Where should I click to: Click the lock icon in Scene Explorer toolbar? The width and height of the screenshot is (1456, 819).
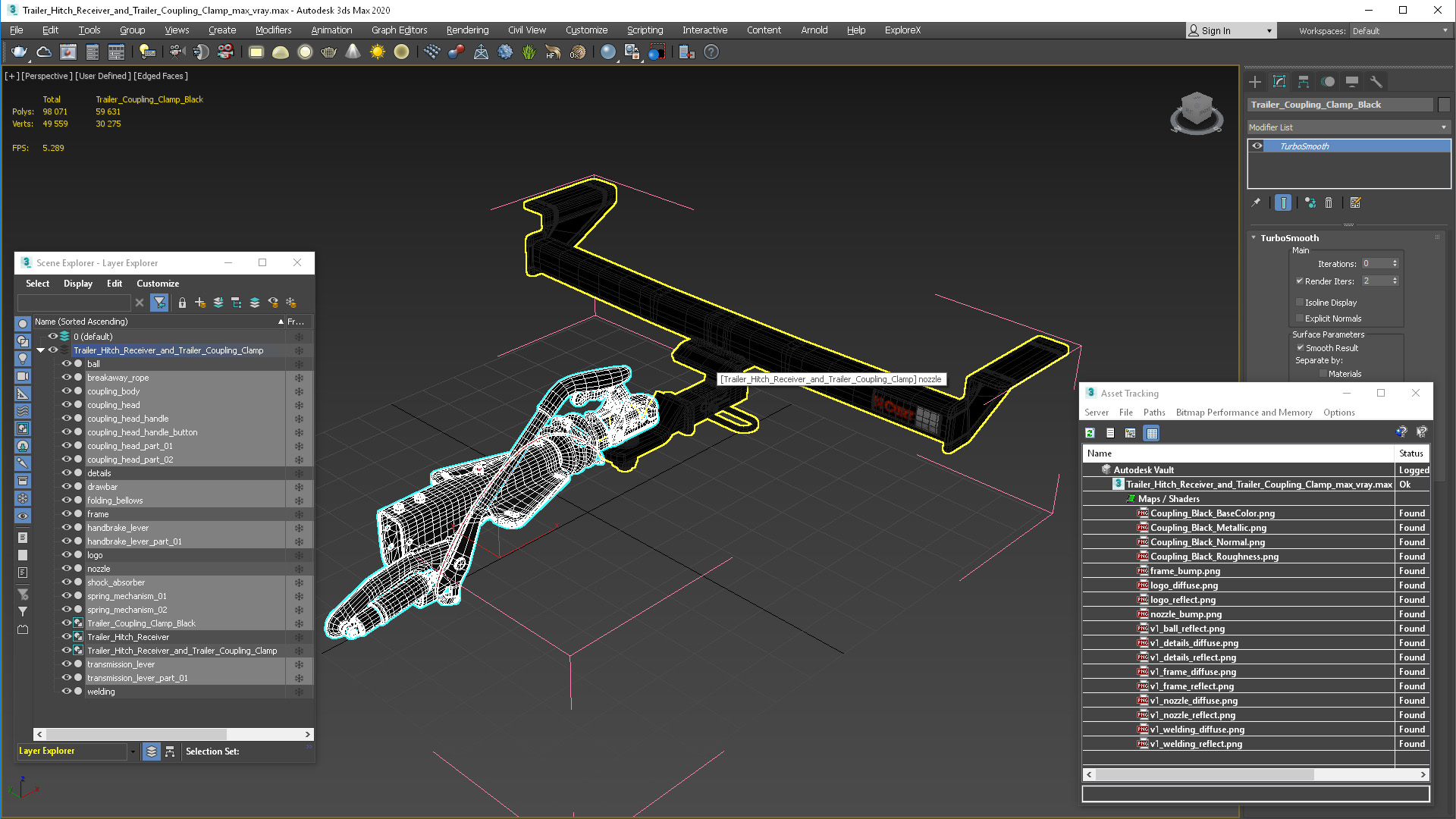coord(182,303)
